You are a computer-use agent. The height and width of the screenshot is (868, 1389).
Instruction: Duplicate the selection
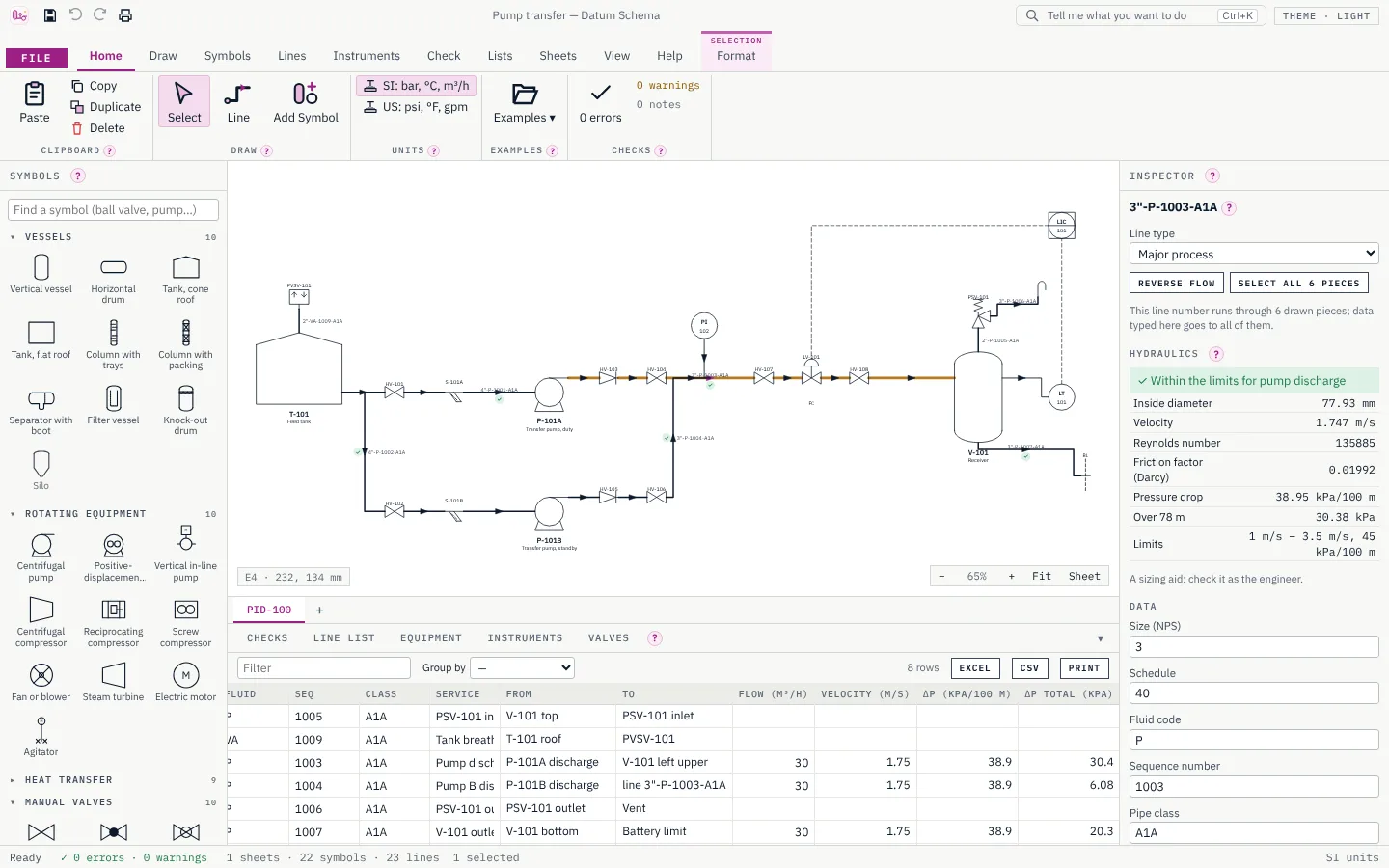click(x=106, y=107)
